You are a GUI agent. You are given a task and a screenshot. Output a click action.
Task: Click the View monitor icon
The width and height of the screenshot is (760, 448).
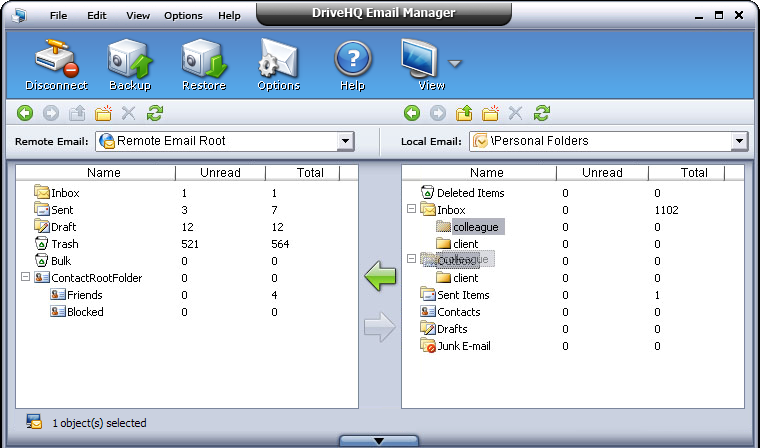click(x=421, y=60)
